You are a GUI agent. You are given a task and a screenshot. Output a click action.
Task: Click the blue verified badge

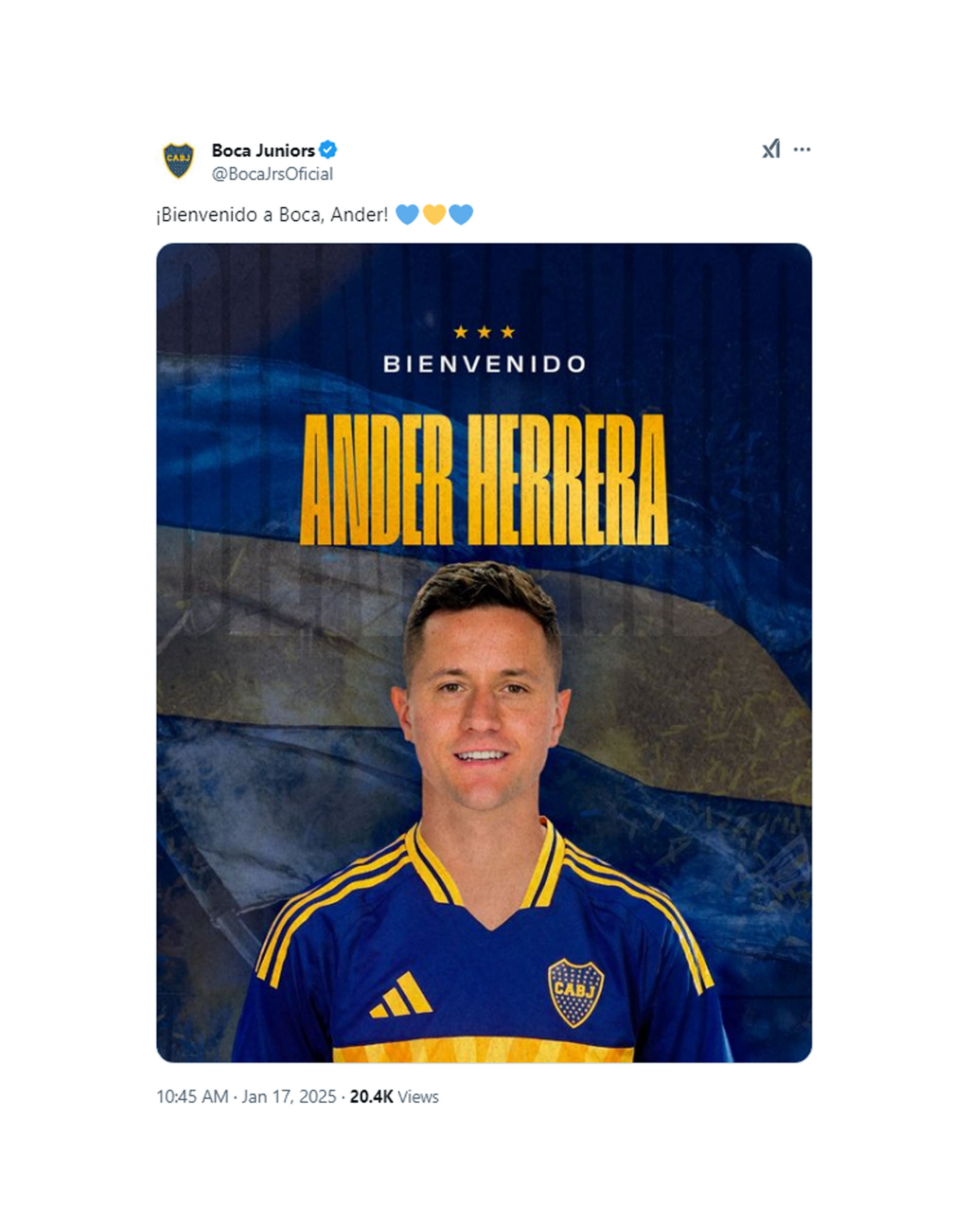pos(327,150)
